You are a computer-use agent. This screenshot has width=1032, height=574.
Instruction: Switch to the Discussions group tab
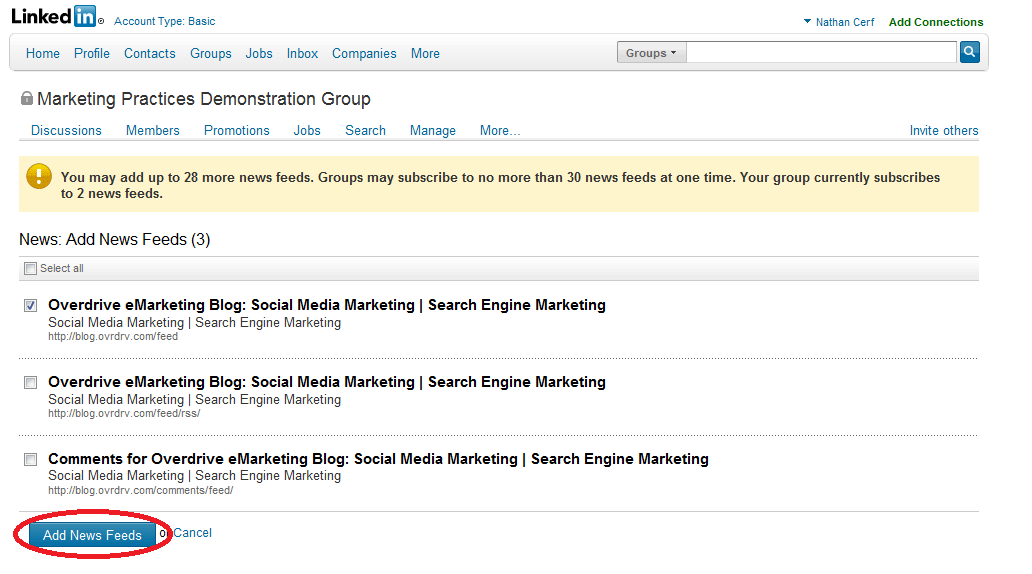[66, 130]
